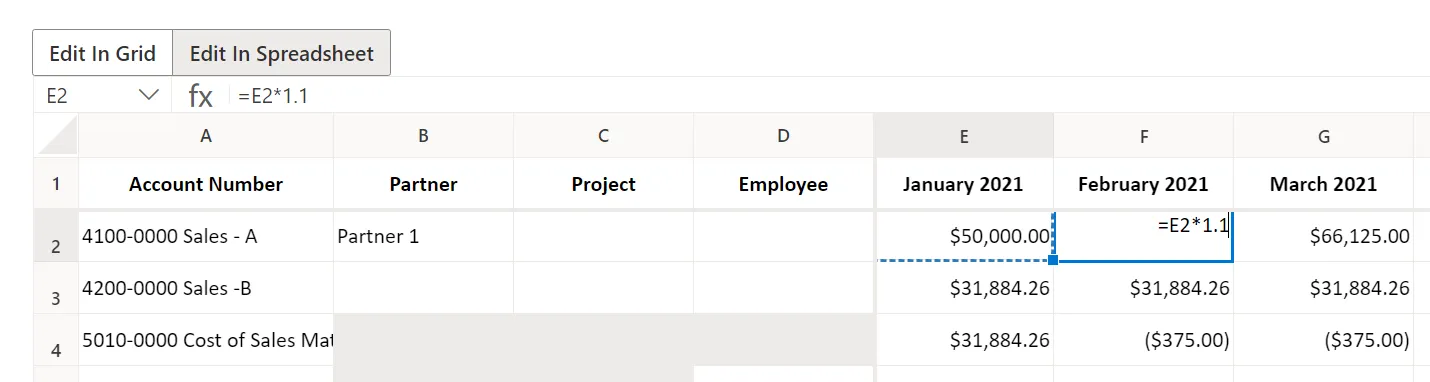Viewport: 1430px width, 382px height.
Task: Click the 5010-0000 Cost of Sales cell
Action: click(206, 340)
